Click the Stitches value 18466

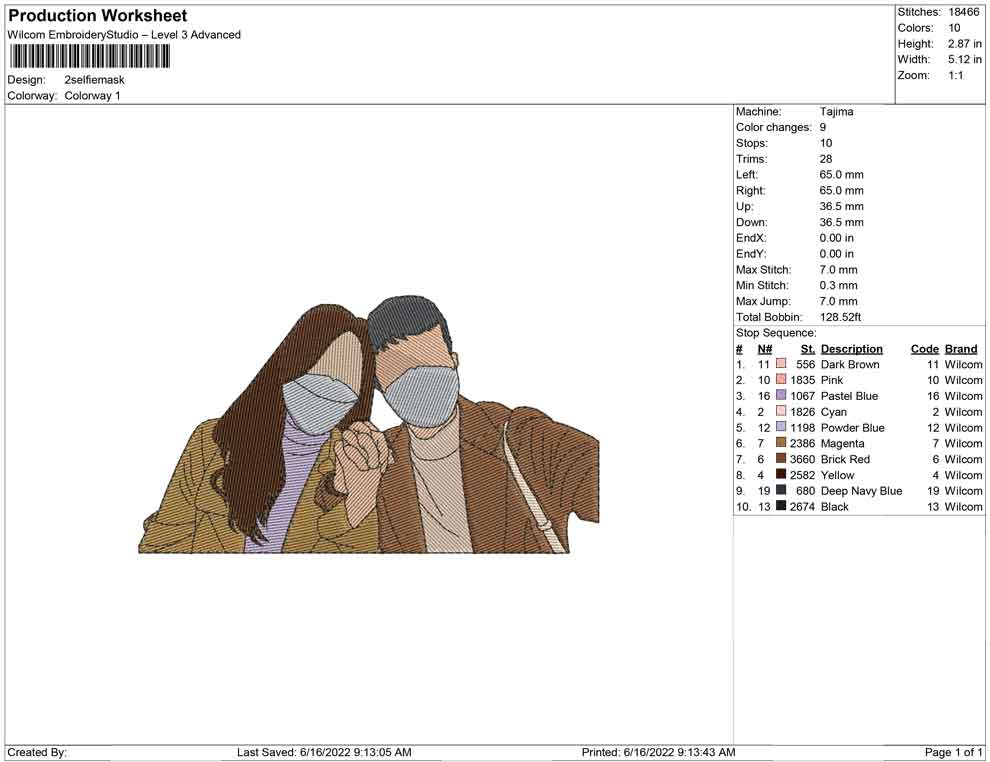coord(963,12)
